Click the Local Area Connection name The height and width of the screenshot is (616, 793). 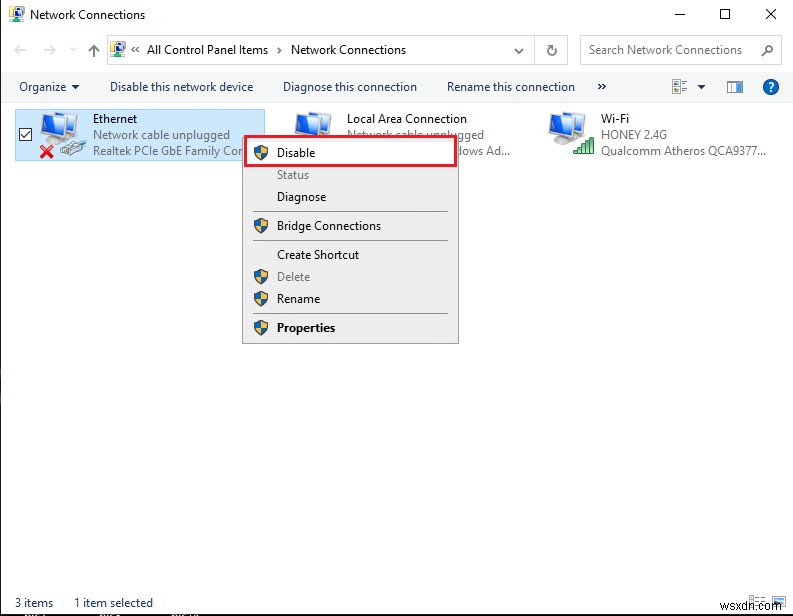tap(407, 119)
